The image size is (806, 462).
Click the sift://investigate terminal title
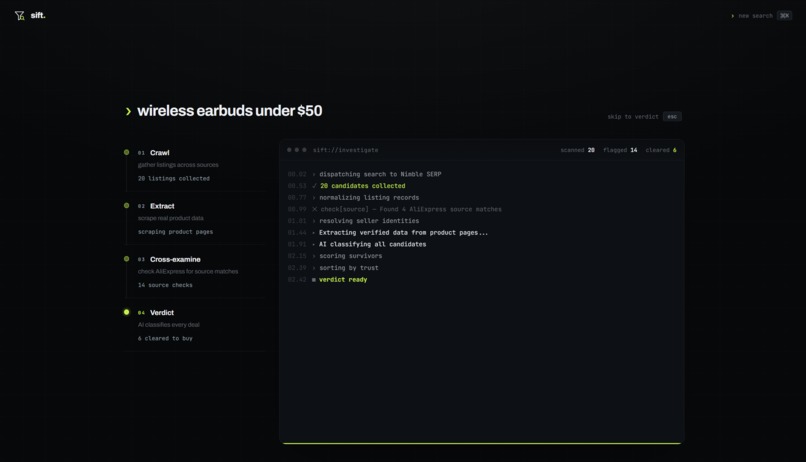click(345, 150)
